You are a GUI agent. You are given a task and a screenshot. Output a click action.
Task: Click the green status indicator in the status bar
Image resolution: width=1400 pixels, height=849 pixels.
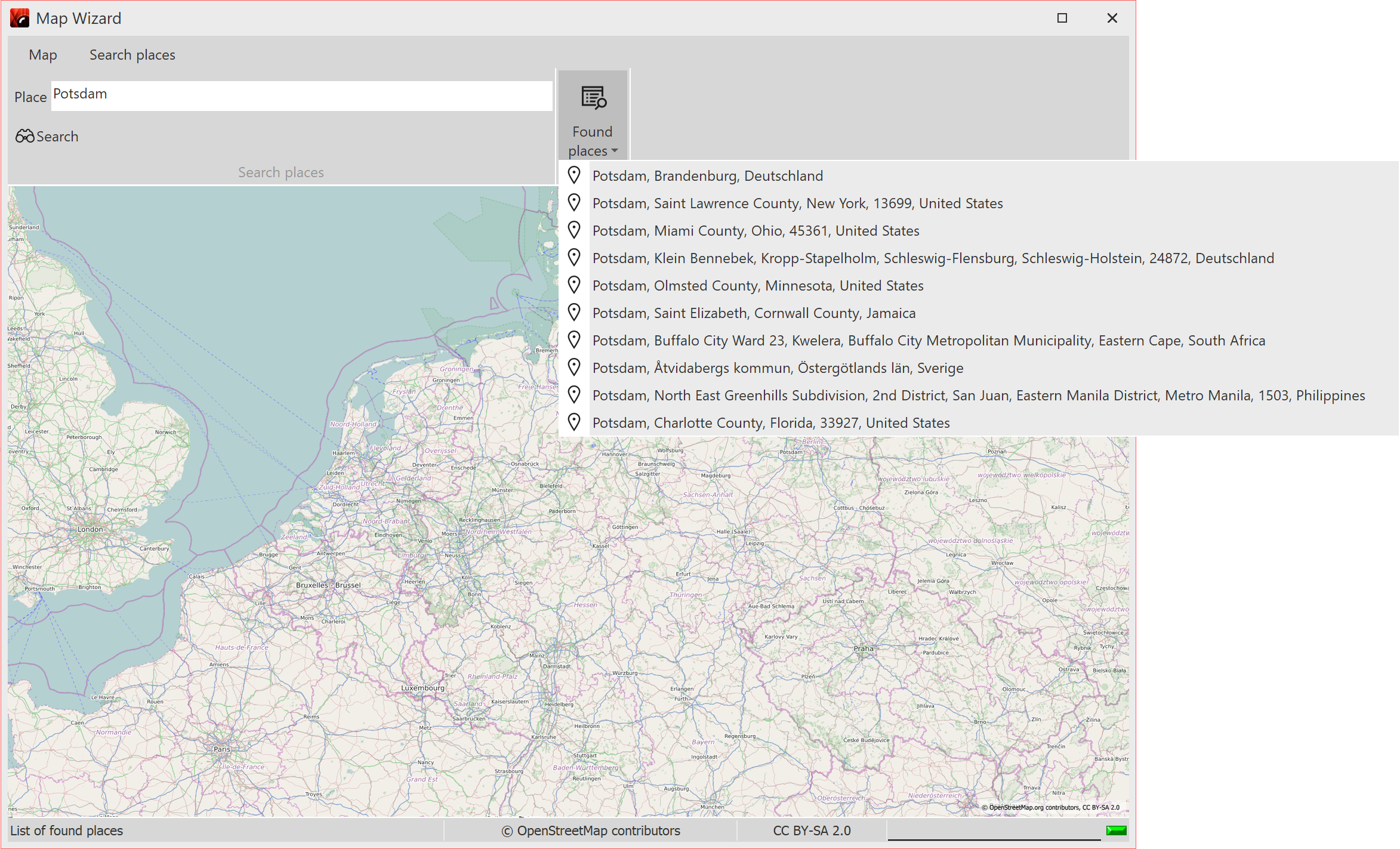click(x=1117, y=829)
